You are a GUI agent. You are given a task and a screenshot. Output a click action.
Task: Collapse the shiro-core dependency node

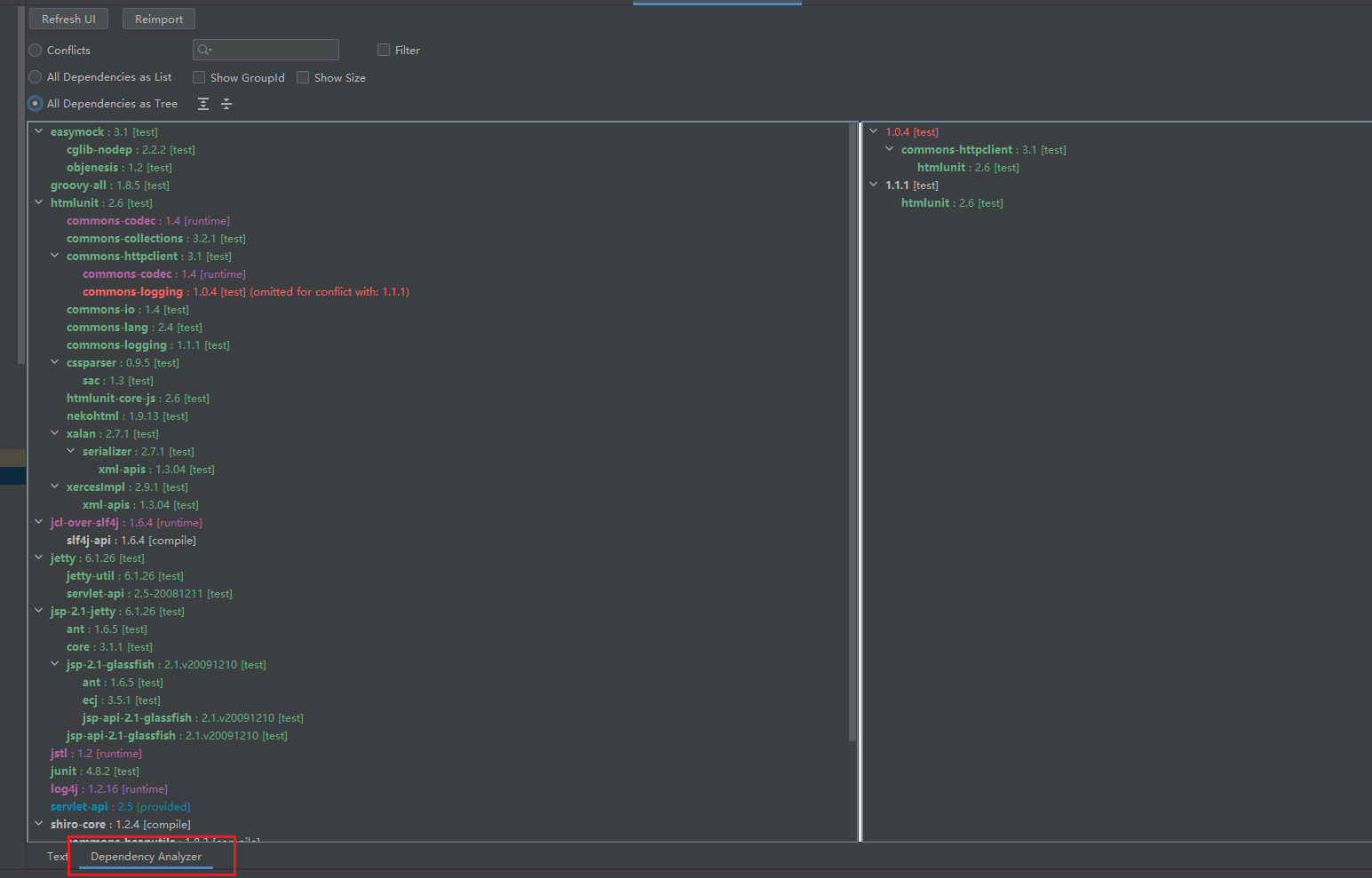point(38,824)
